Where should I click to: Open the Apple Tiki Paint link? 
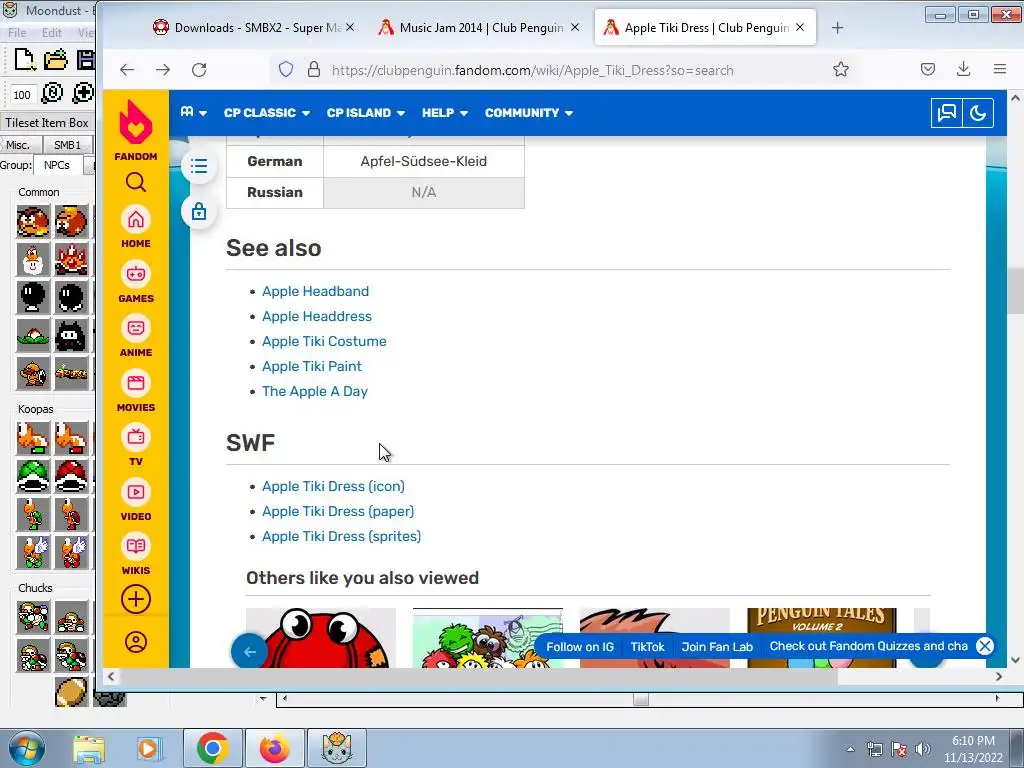click(312, 366)
